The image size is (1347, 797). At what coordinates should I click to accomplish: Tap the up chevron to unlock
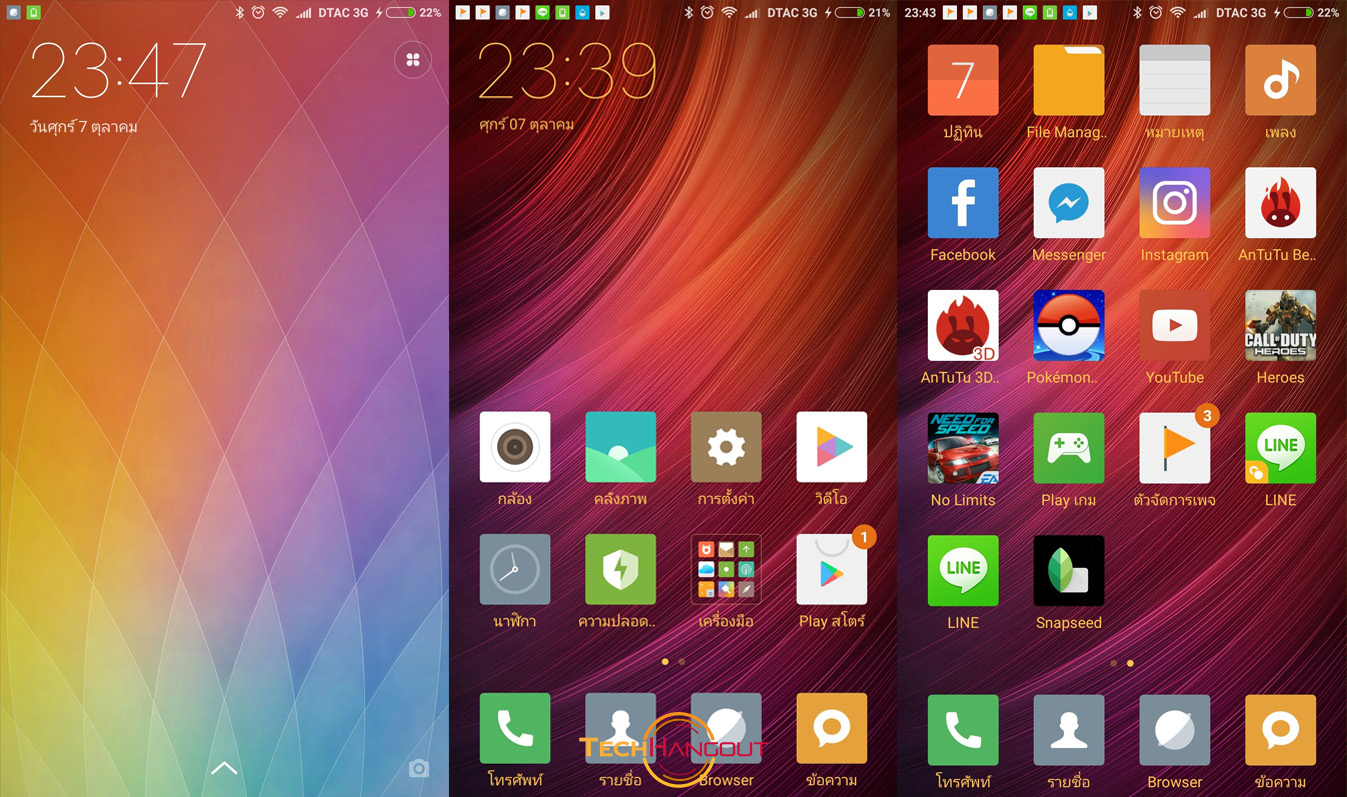pyautogui.click(x=224, y=768)
